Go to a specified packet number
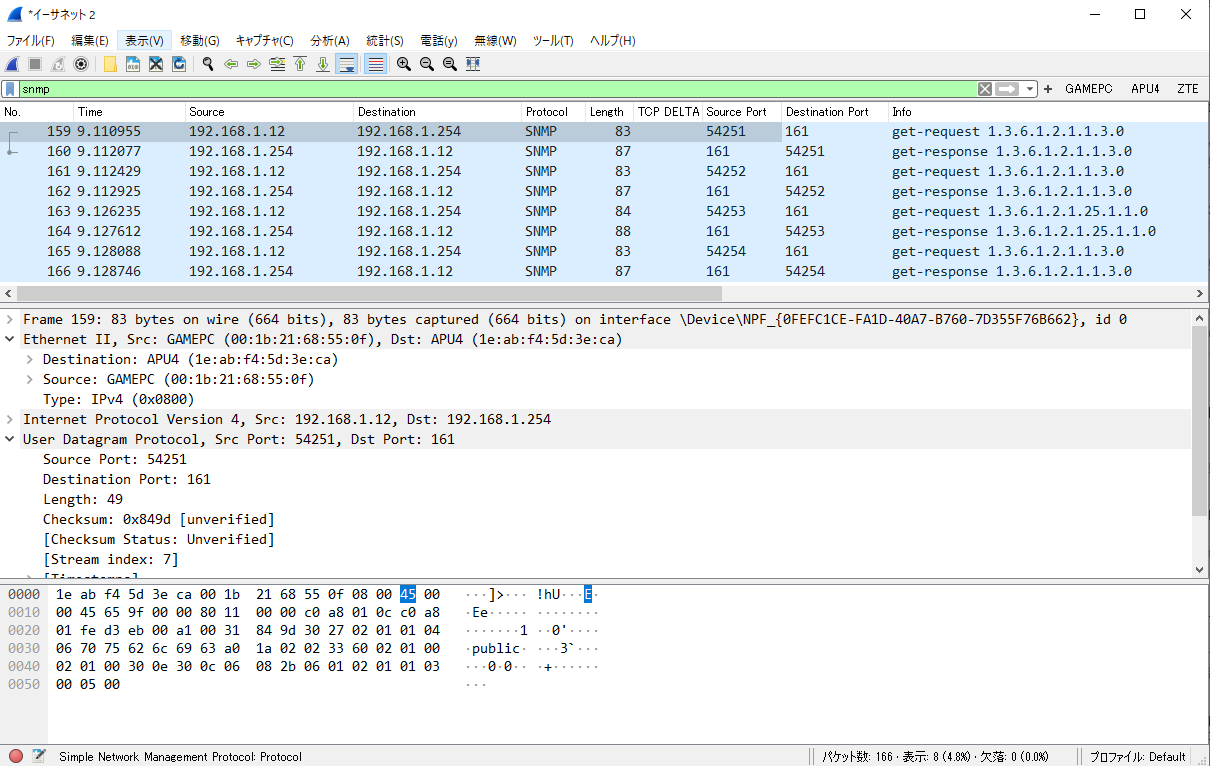The width and height of the screenshot is (1210, 766). click(277, 64)
